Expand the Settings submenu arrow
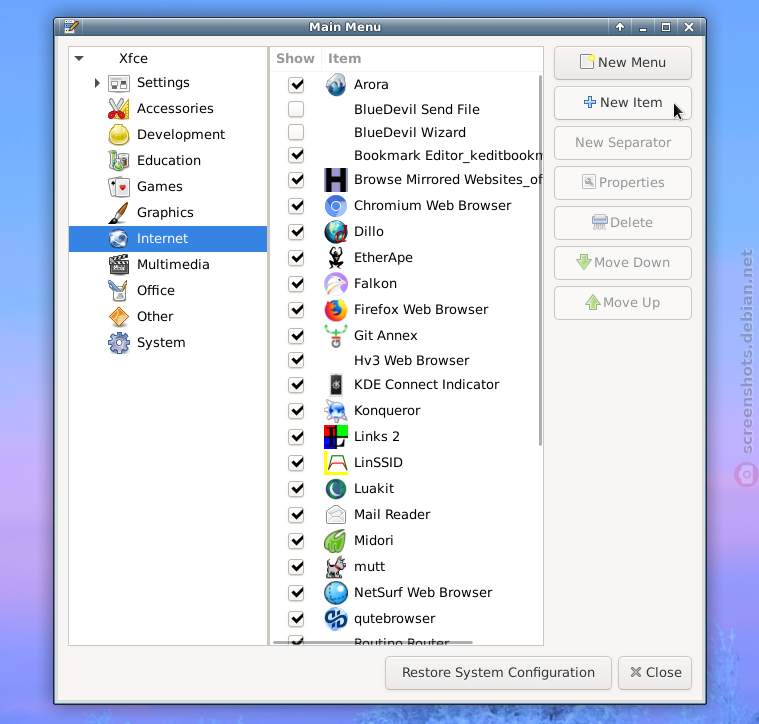The height and width of the screenshot is (724, 759). 97,83
